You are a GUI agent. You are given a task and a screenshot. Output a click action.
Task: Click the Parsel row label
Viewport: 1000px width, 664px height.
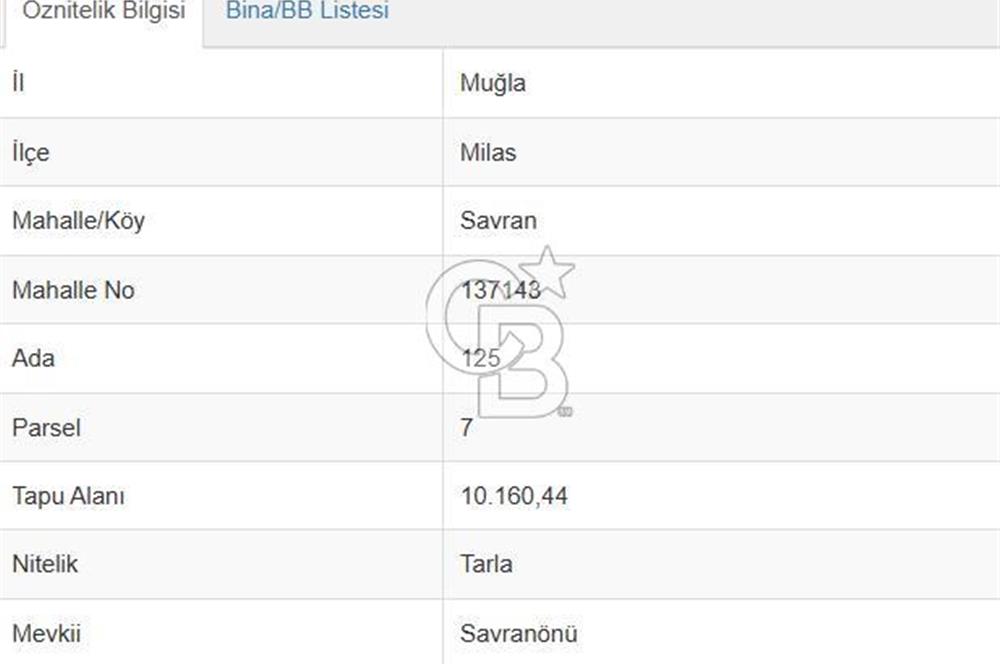(x=44, y=427)
